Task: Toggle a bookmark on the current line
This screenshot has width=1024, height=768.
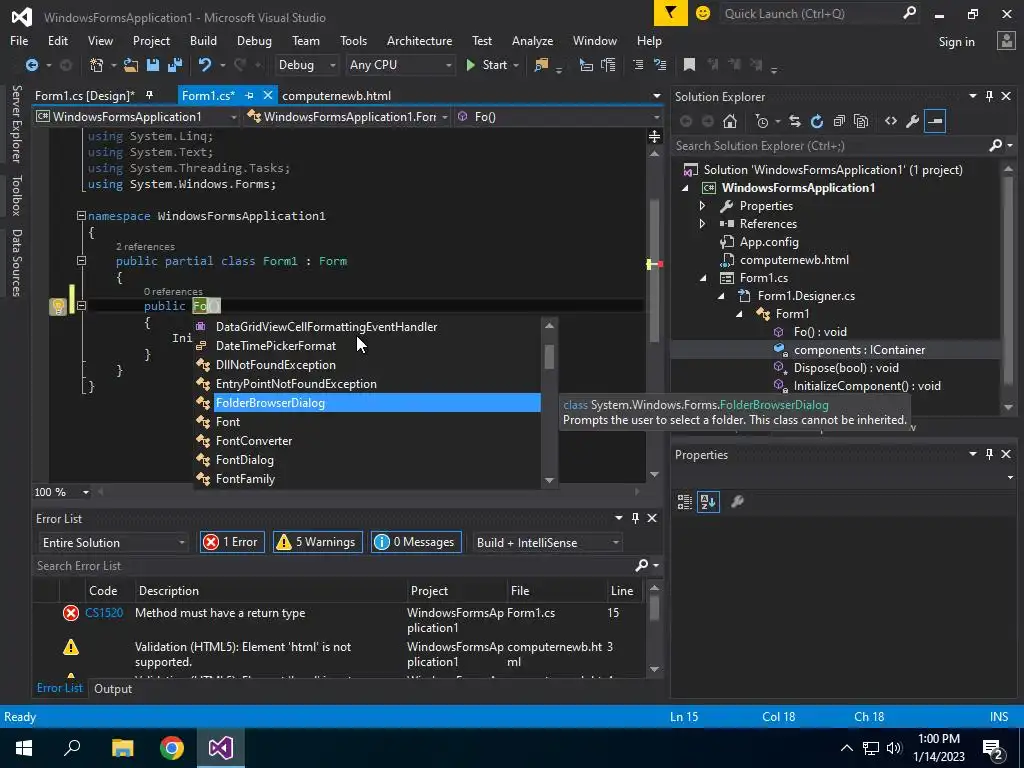Action: click(689, 65)
